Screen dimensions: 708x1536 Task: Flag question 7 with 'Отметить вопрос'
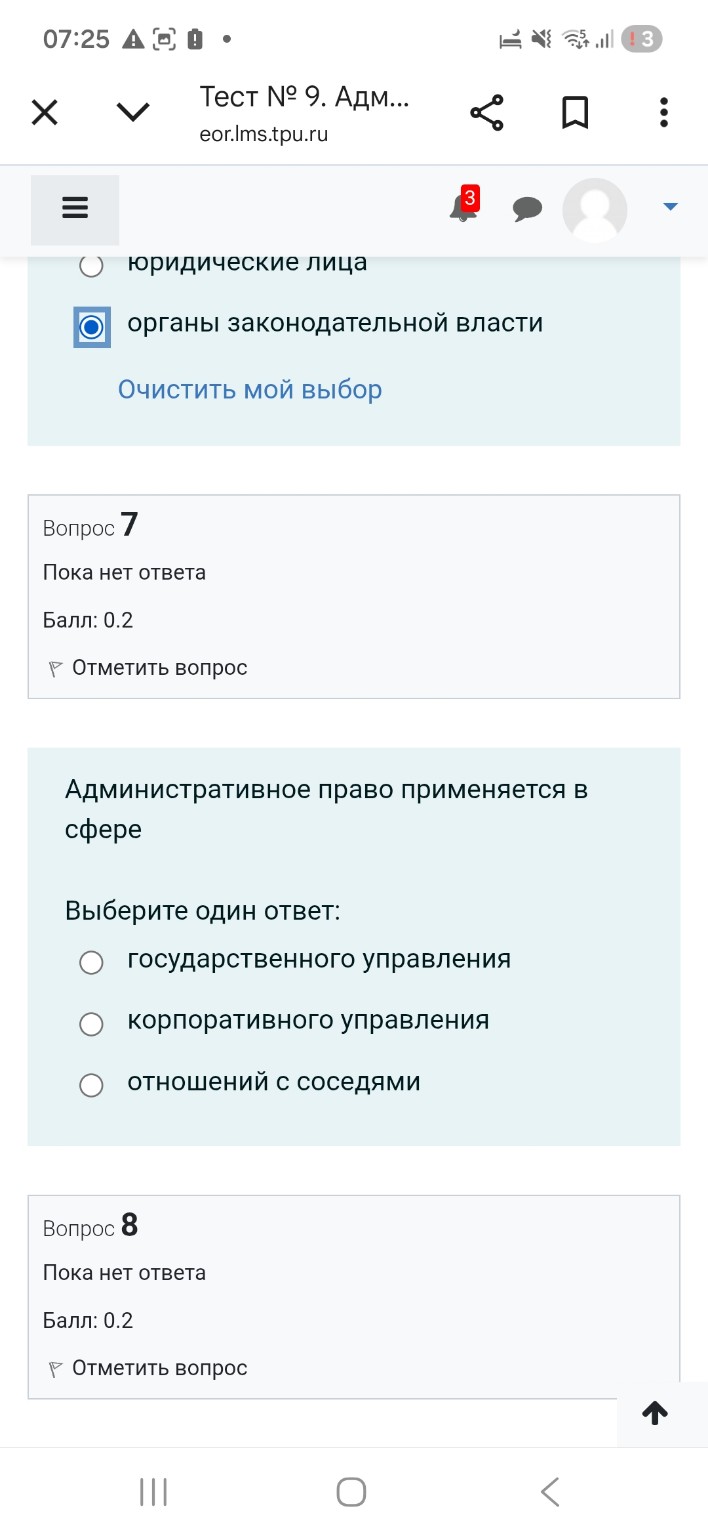point(147,667)
